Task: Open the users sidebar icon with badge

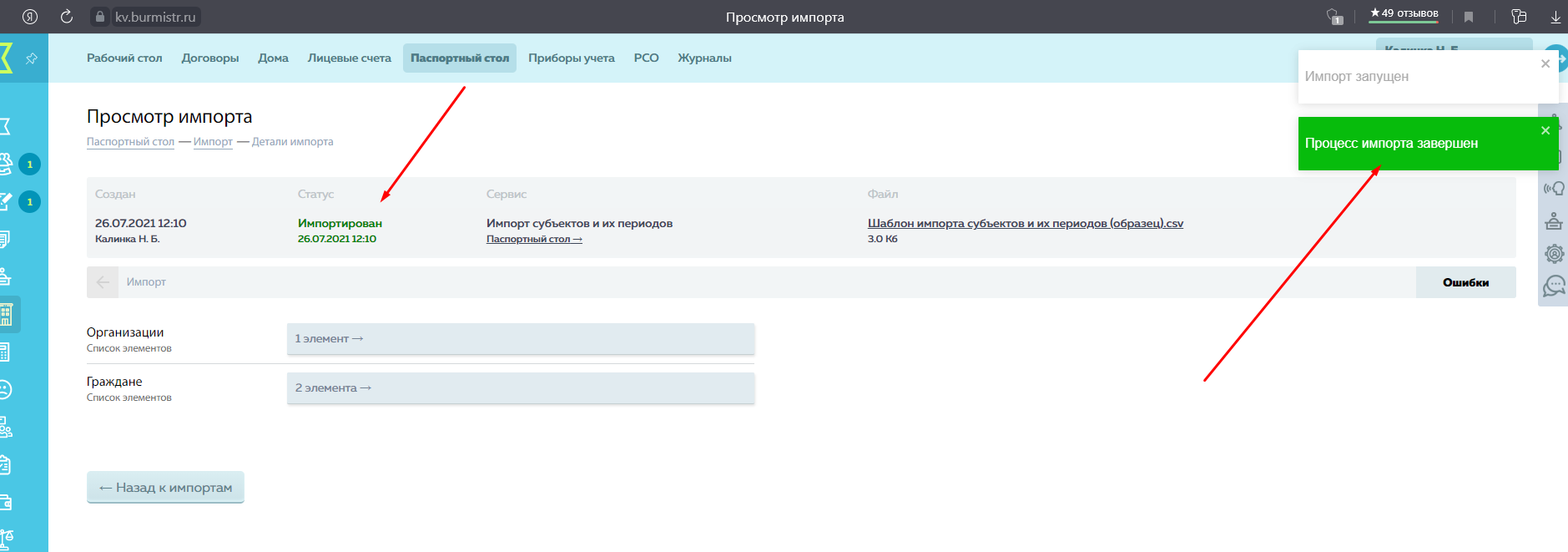Action: point(7,164)
